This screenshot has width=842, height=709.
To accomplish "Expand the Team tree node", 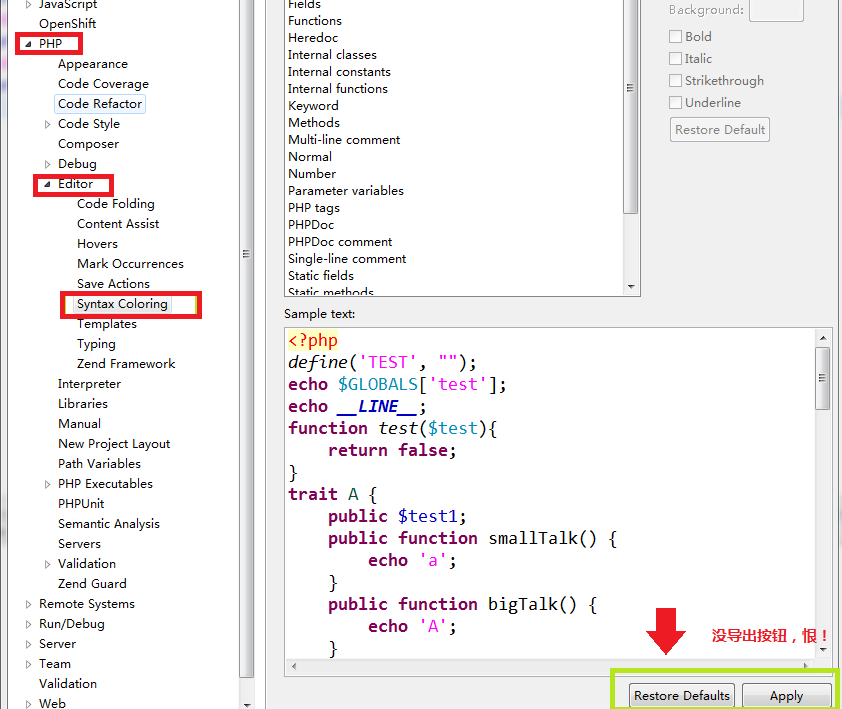I will tap(28, 664).
